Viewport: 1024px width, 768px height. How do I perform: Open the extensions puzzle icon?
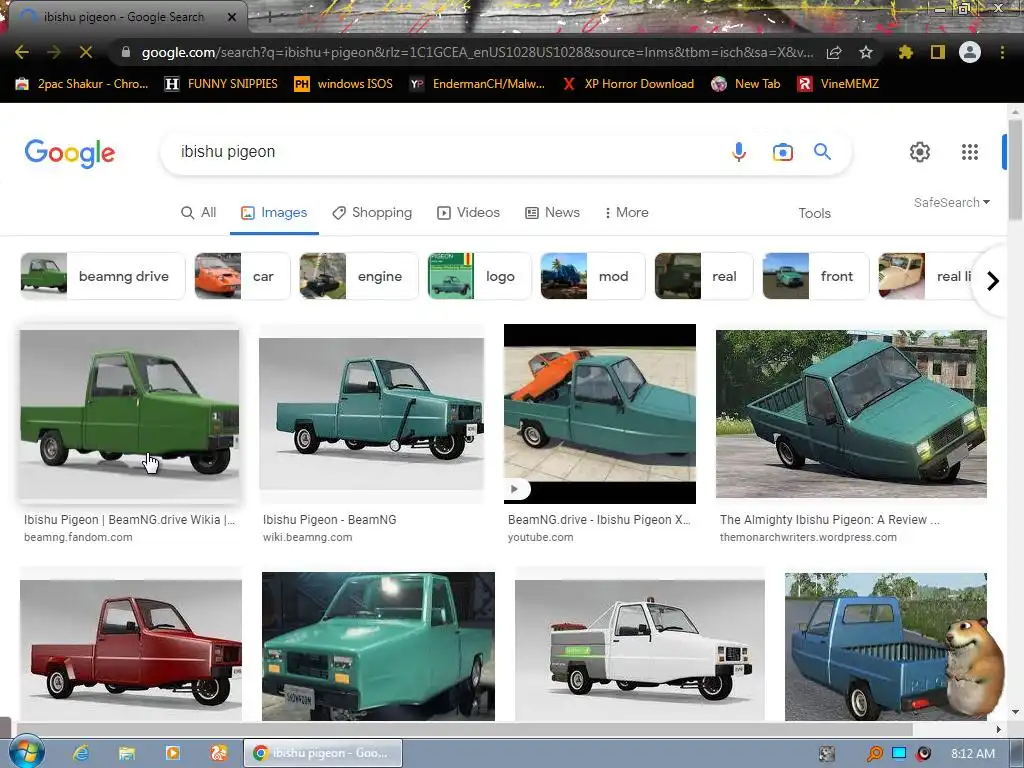coord(905,52)
